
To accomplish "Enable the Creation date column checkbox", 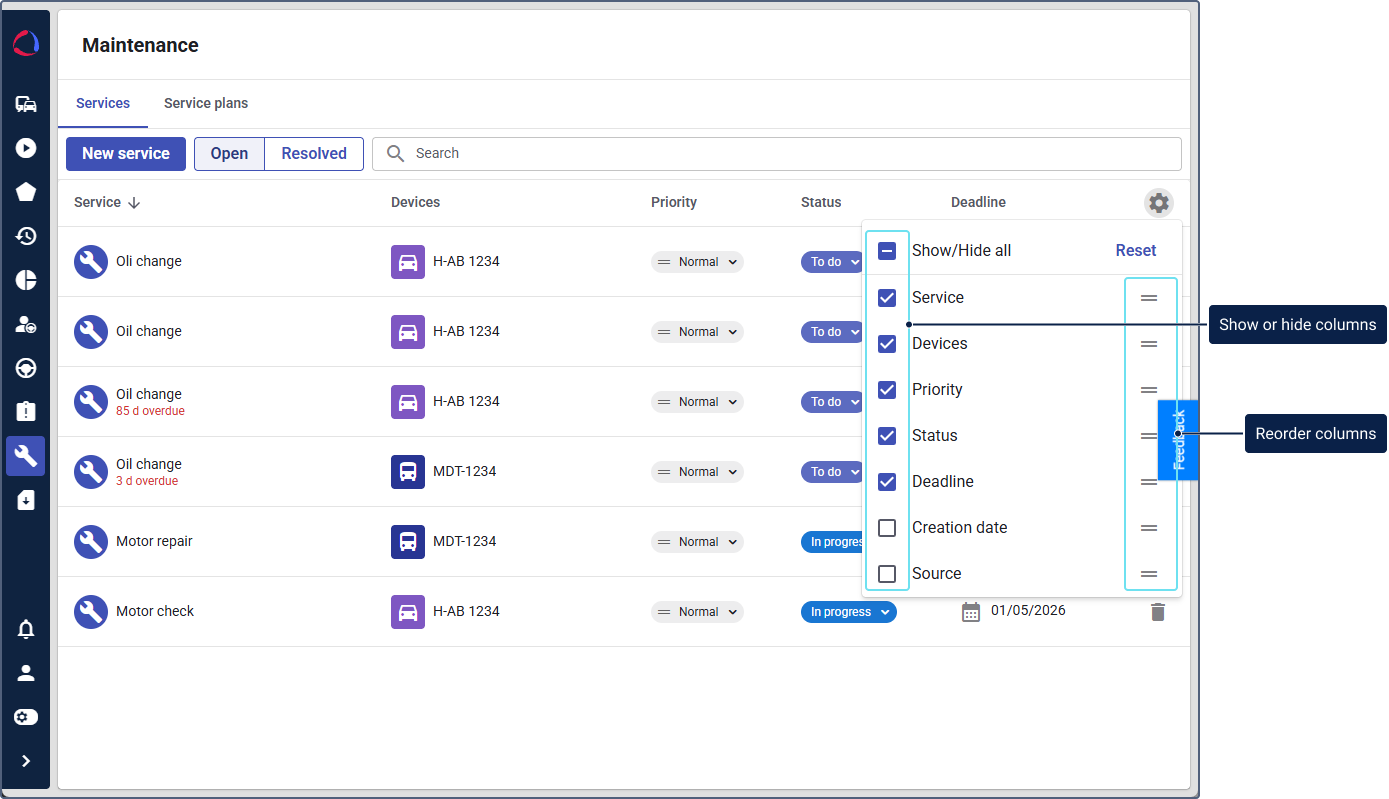I will pyautogui.click(x=887, y=528).
